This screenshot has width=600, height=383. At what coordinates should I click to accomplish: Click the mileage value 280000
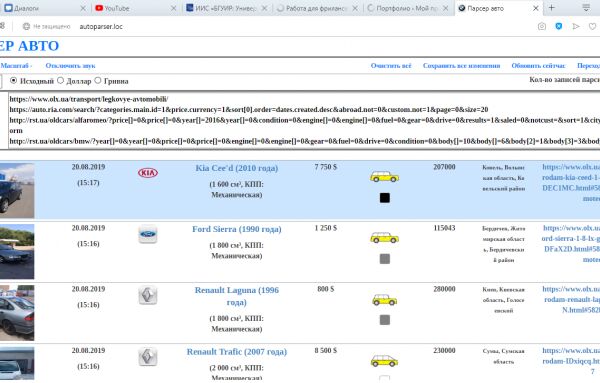tap(444, 289)
